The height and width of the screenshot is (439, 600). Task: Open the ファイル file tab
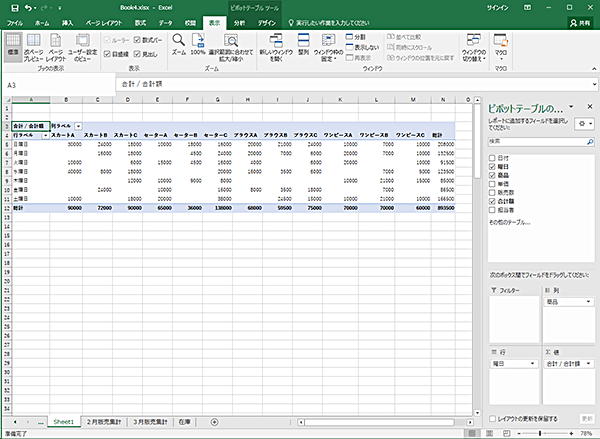point(15,23)
